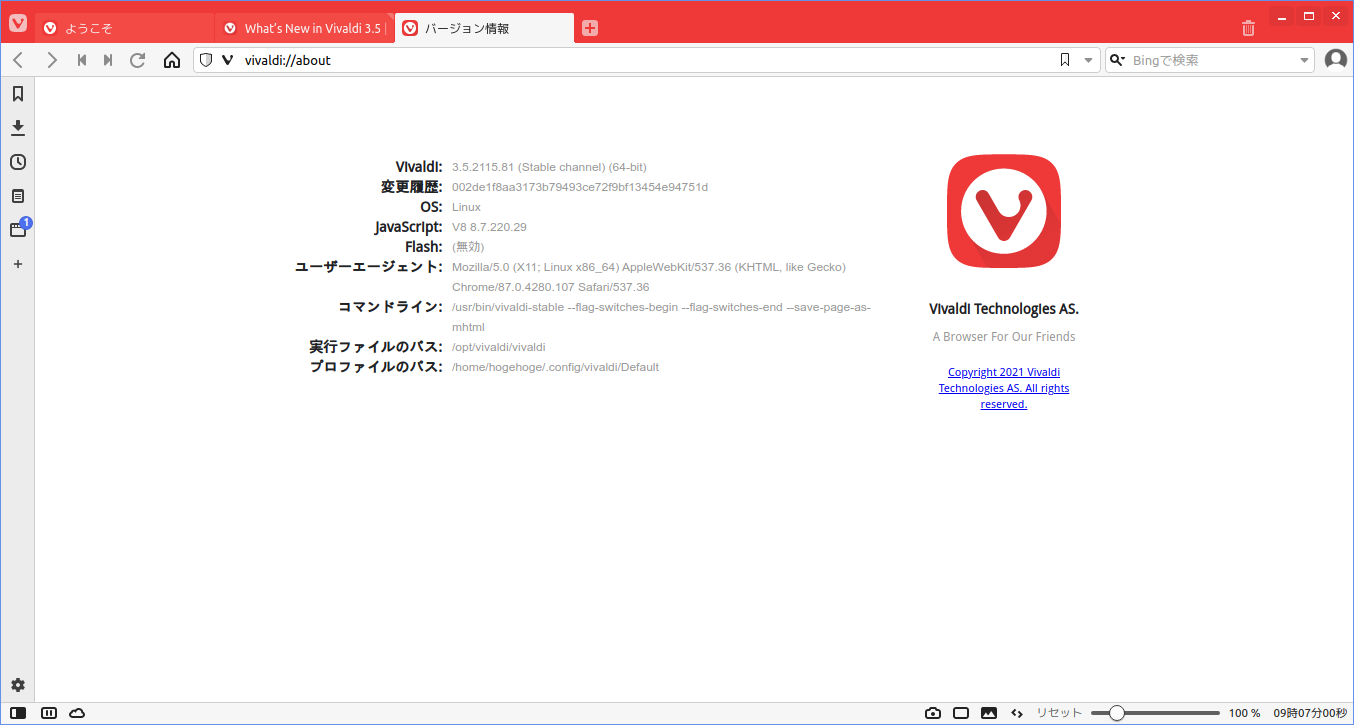Screen dimensions: 1354x725
Task: Open the Copyright 2021 Vivaldi Technologies link
Action: tap(1004, 388)
